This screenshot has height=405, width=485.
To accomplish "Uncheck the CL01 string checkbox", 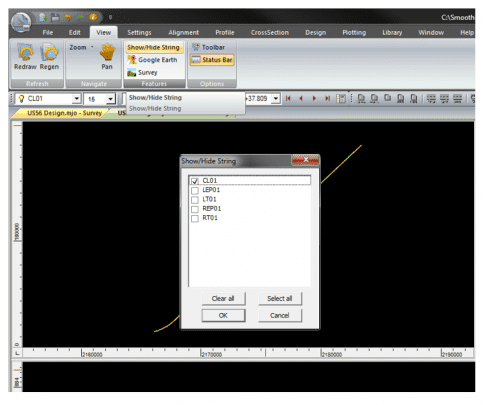I will coord(195,181).
